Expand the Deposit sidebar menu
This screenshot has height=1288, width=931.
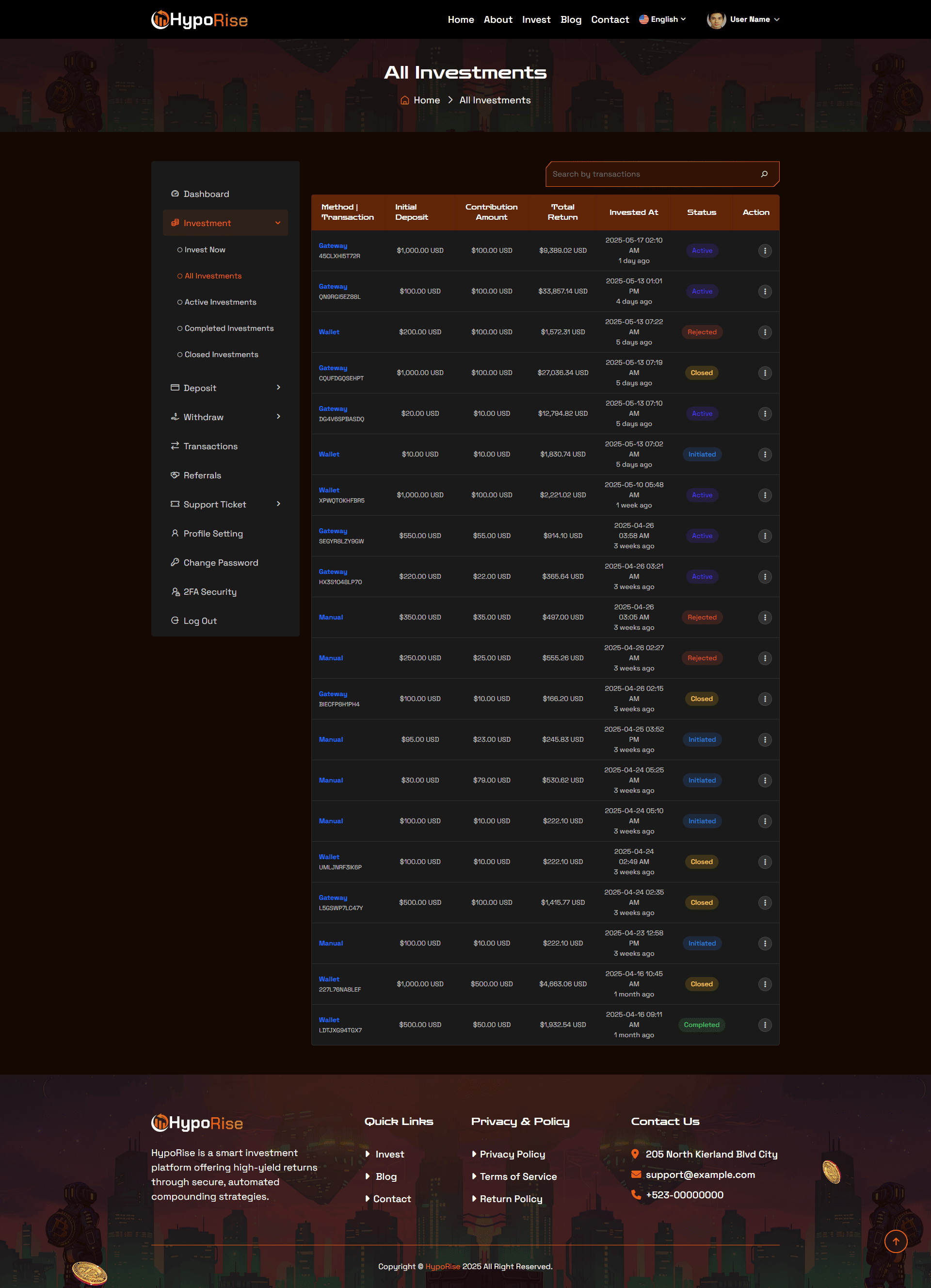(225, 388)
